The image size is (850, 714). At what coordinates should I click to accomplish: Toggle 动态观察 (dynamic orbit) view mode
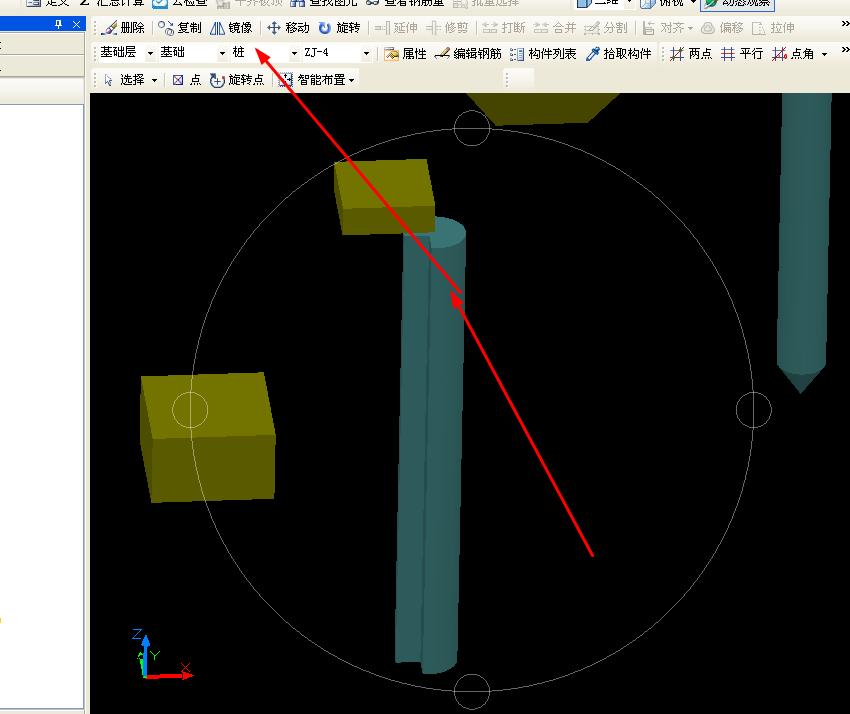pos(735,3)
